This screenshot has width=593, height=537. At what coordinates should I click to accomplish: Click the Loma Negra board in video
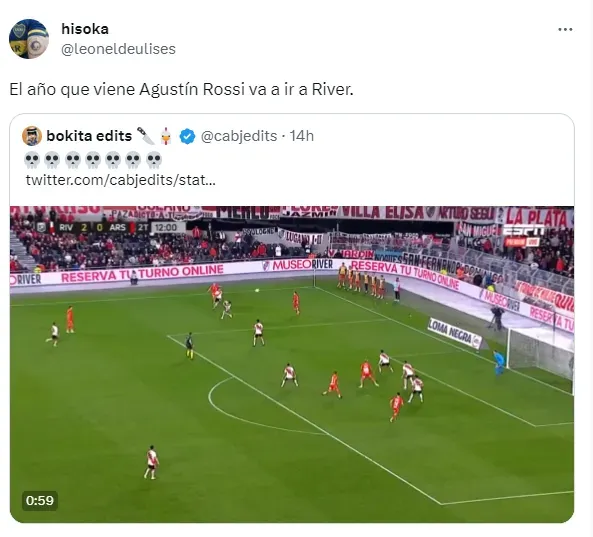(x=454, y=333)
